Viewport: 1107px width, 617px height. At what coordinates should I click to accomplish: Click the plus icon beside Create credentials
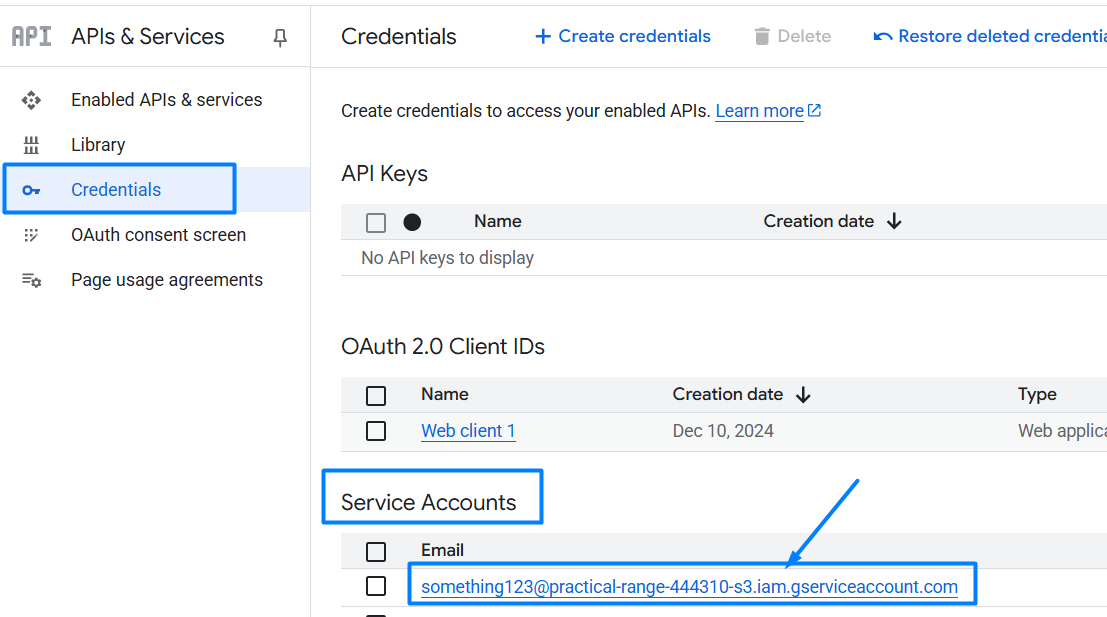543,37
